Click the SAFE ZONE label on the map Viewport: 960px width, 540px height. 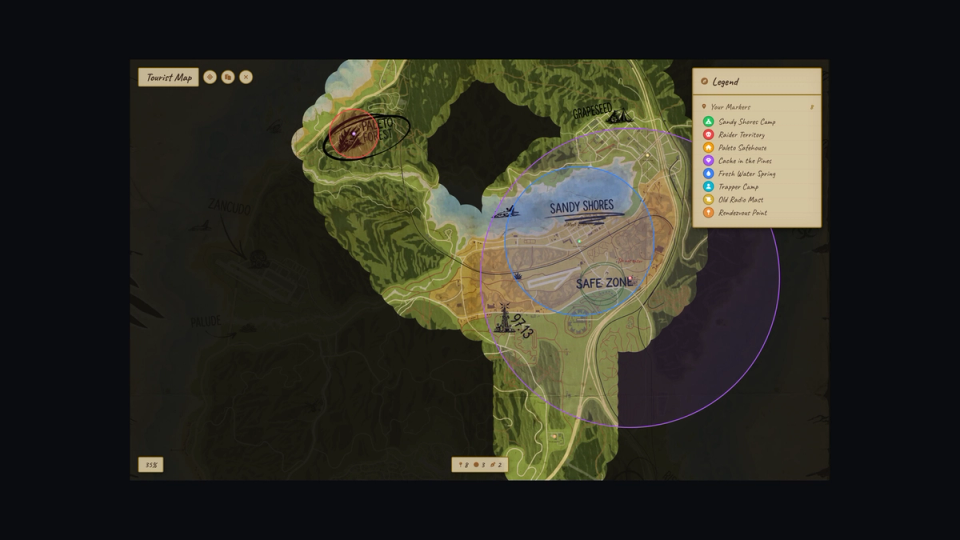[604, 283]
